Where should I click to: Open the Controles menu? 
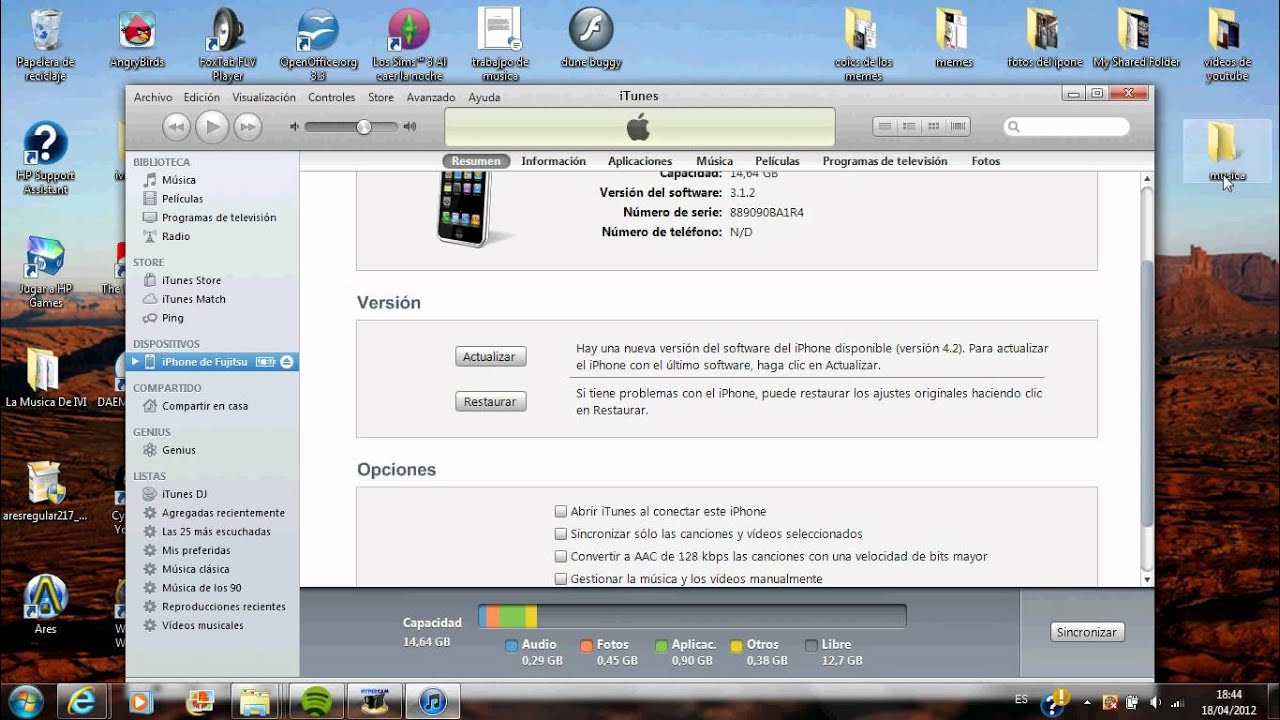331,97
